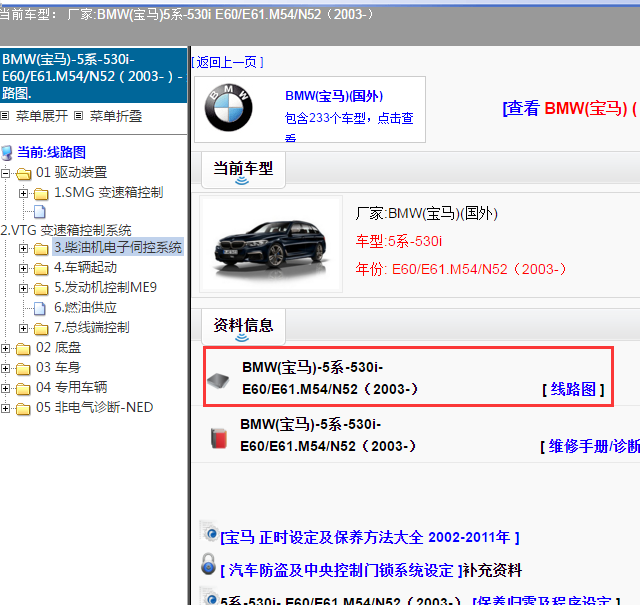
Task: Click the BMW roundel logo
Action: coord(228,108)
